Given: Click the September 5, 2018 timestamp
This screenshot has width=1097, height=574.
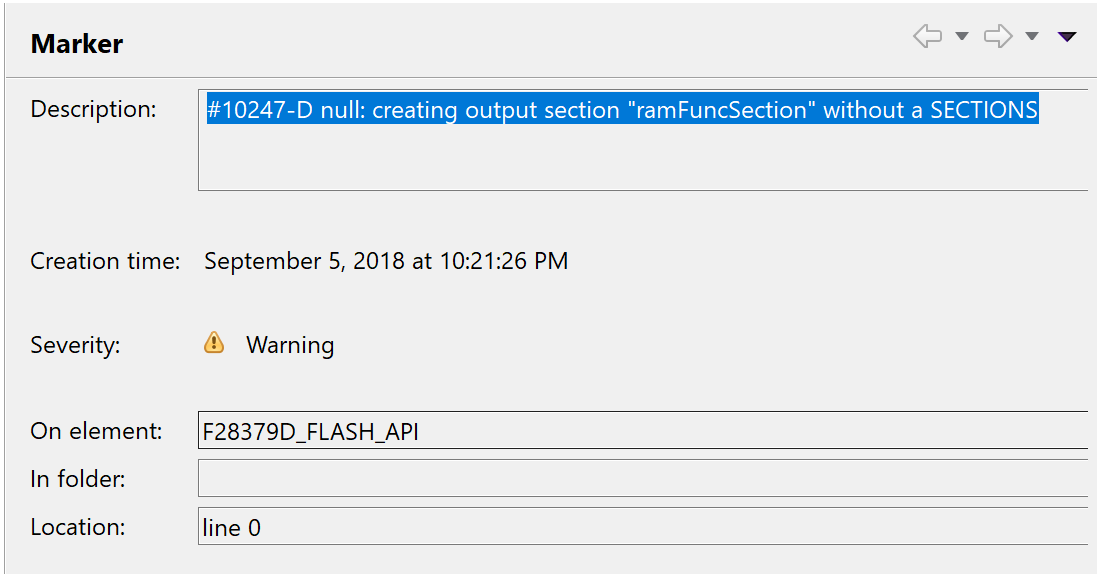Looking at the screenshot, I should coord(386,261).
